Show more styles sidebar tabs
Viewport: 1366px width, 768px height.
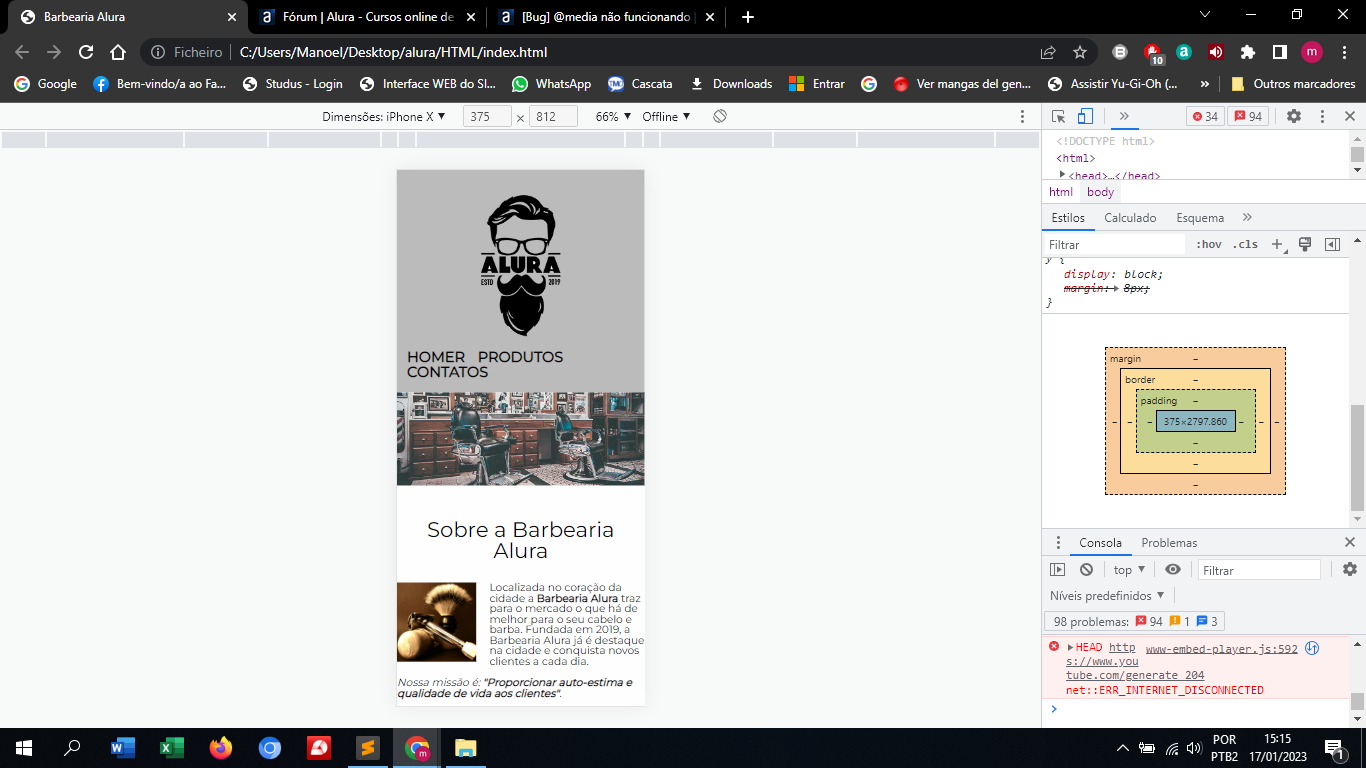1247,217
